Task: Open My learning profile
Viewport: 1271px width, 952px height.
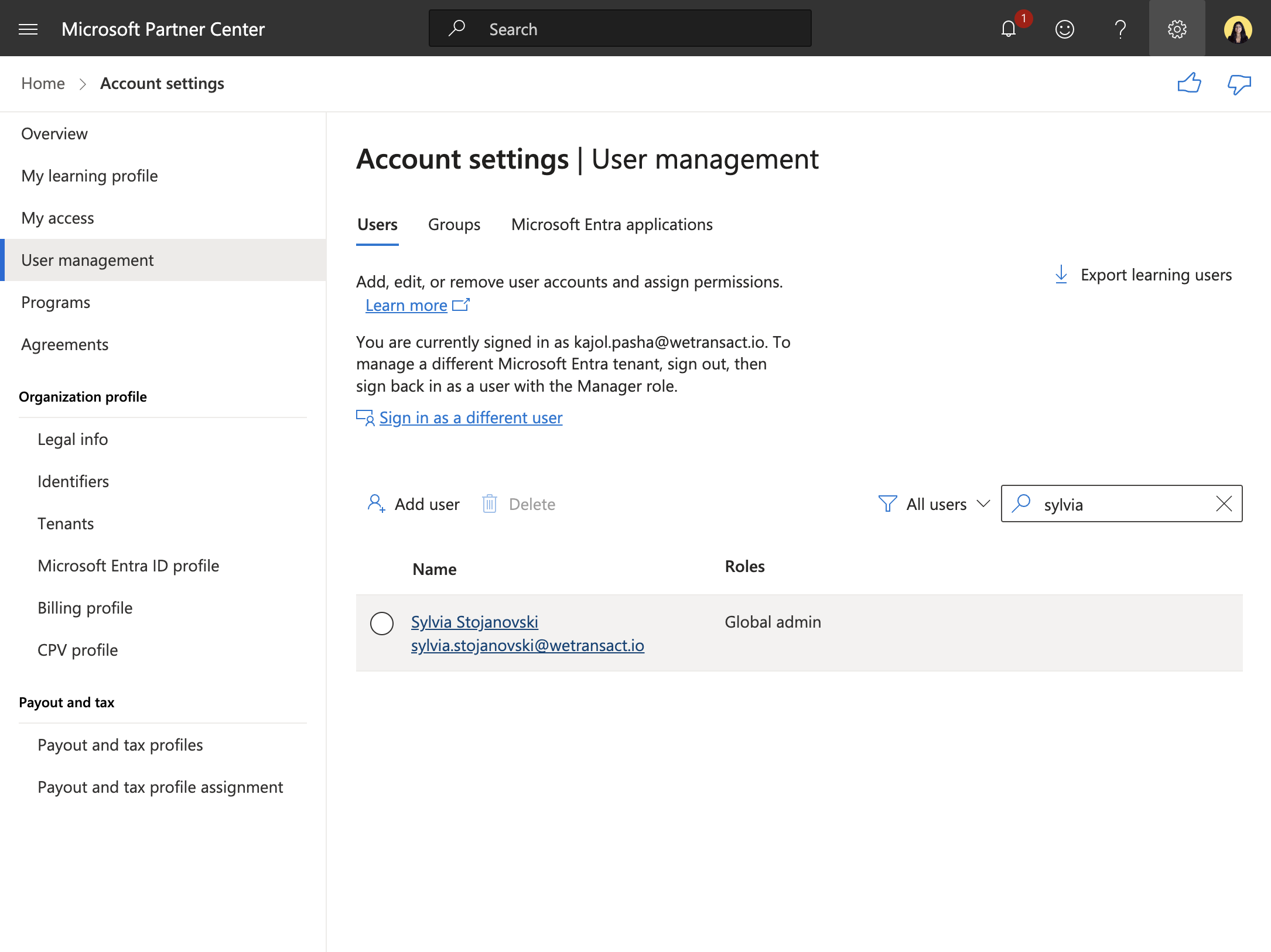Action: [90, 176]
